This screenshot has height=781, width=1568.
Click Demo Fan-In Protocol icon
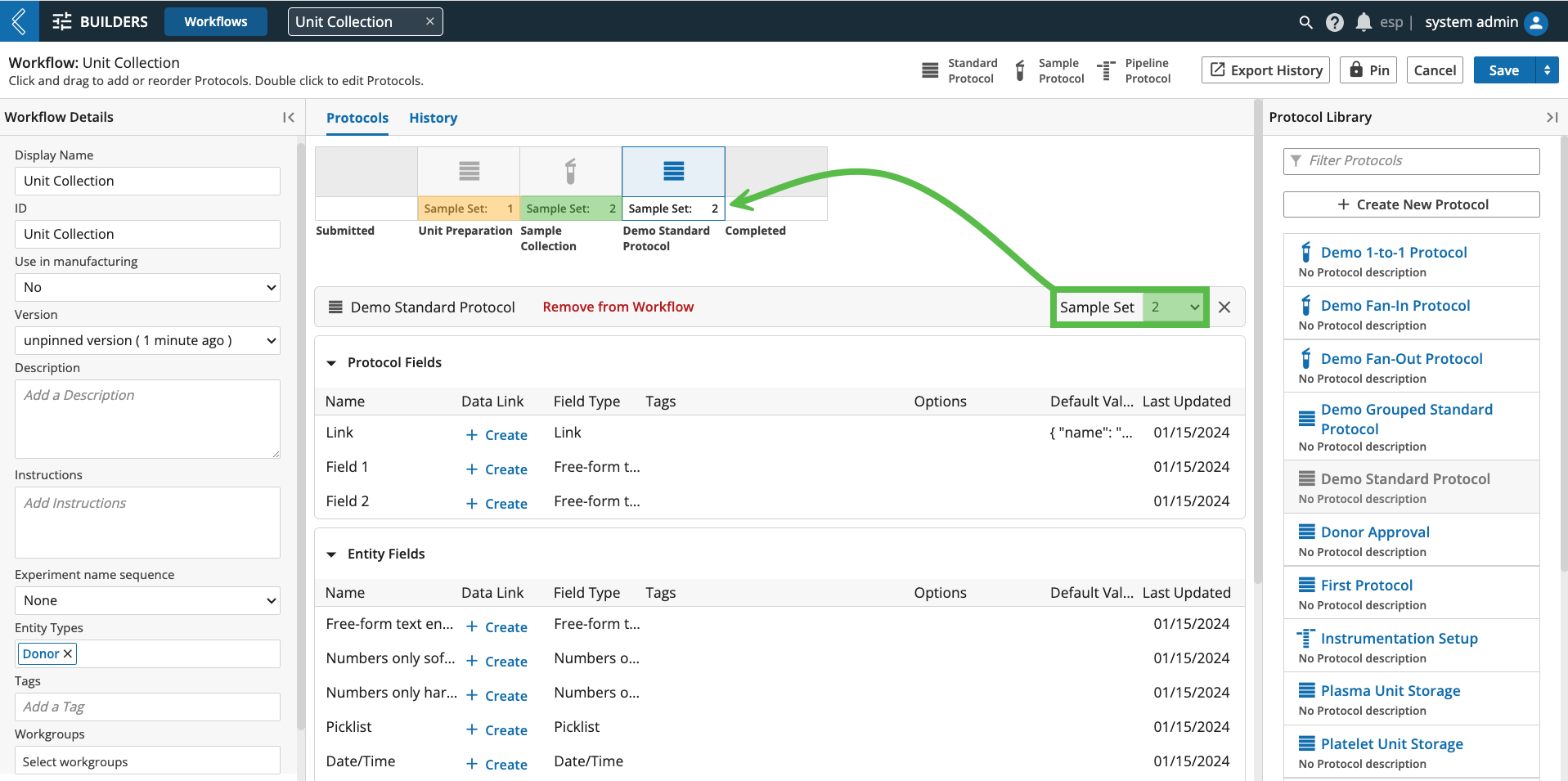point(1306,305)
